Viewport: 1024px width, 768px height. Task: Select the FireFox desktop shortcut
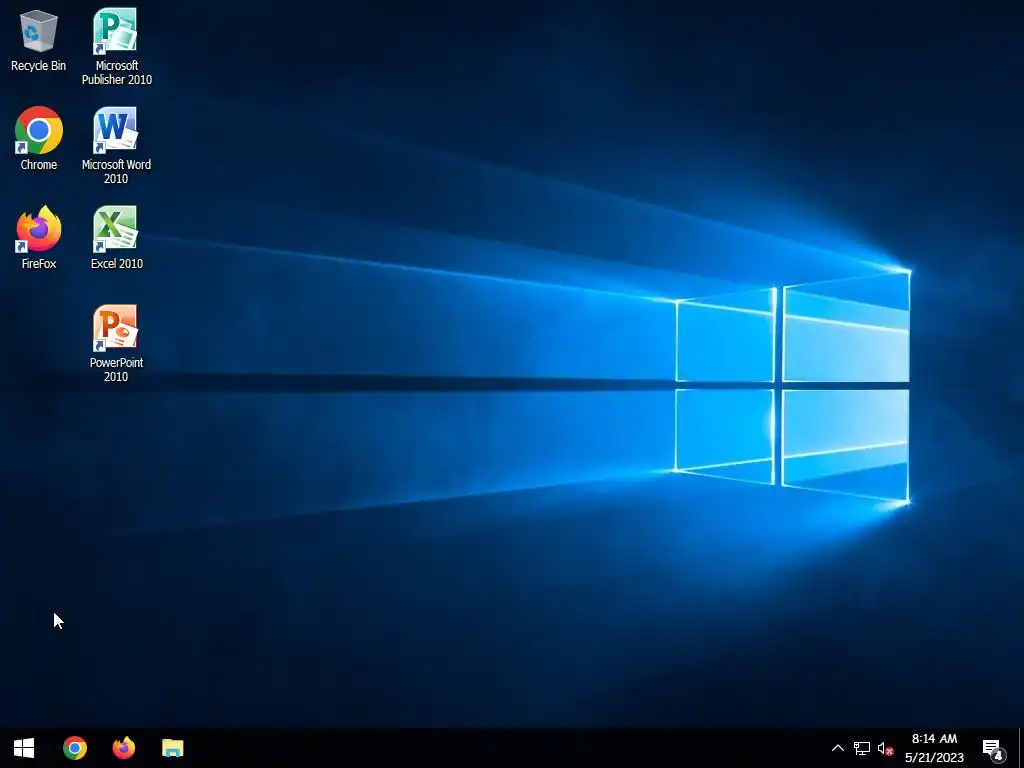point(39,238)
